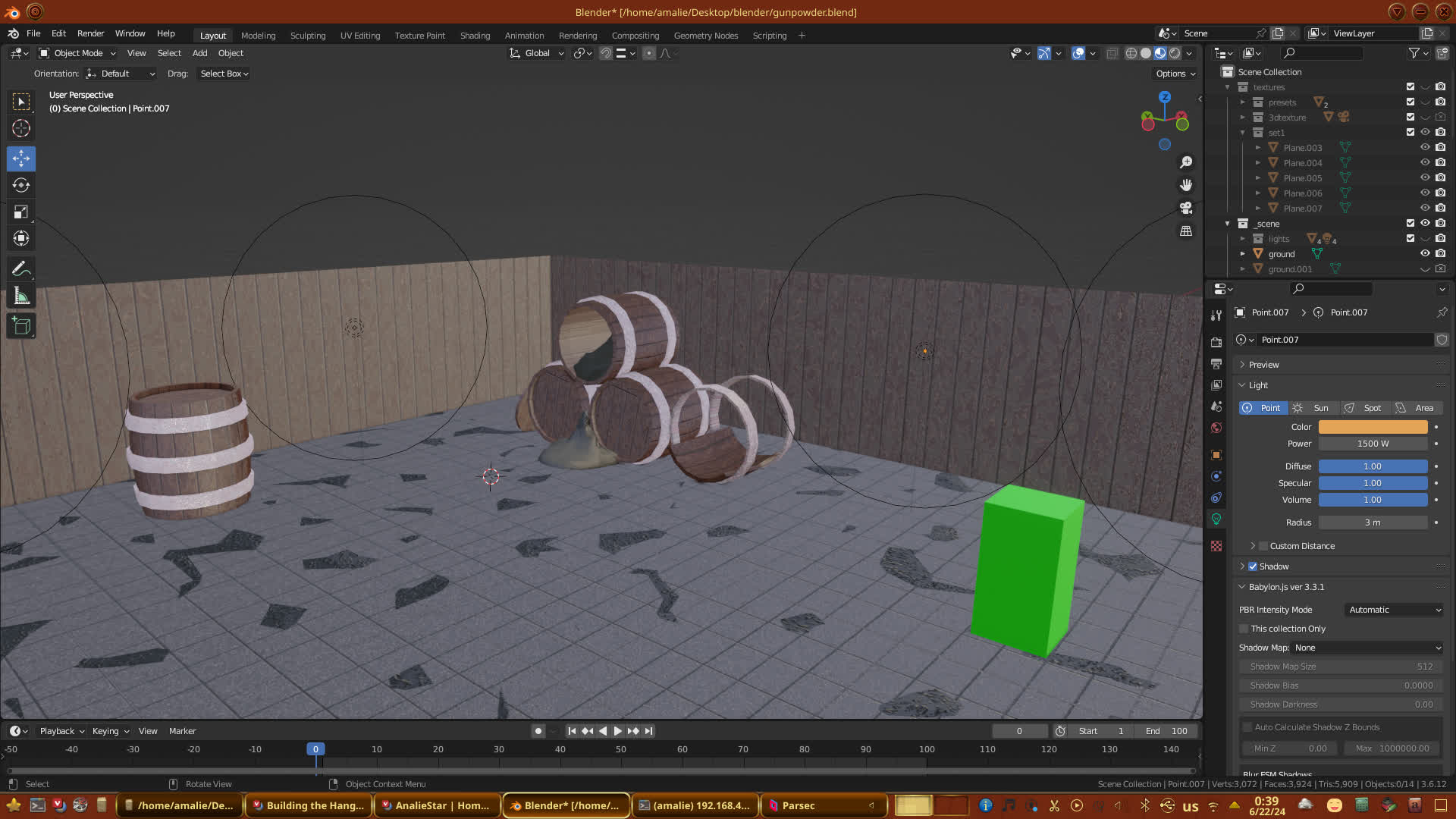Switch to the Shading workspace tab
The image size is (1456, 819).
coord(475,36)
